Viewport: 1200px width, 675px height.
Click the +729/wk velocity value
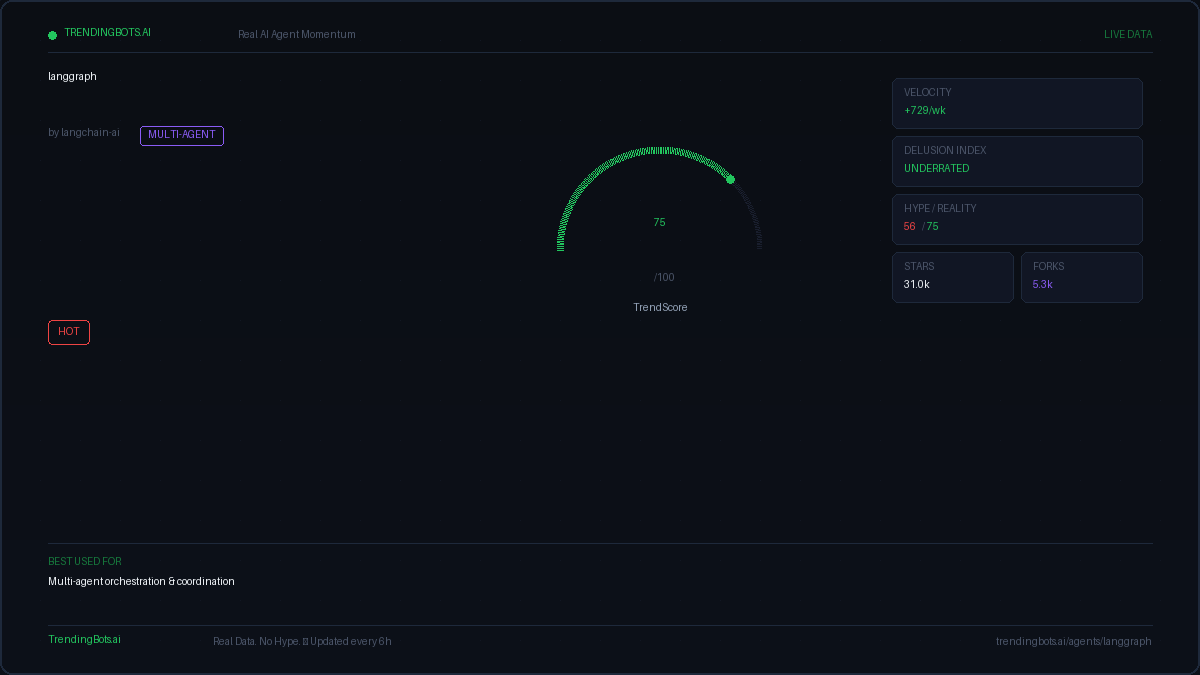coord(924,110)
